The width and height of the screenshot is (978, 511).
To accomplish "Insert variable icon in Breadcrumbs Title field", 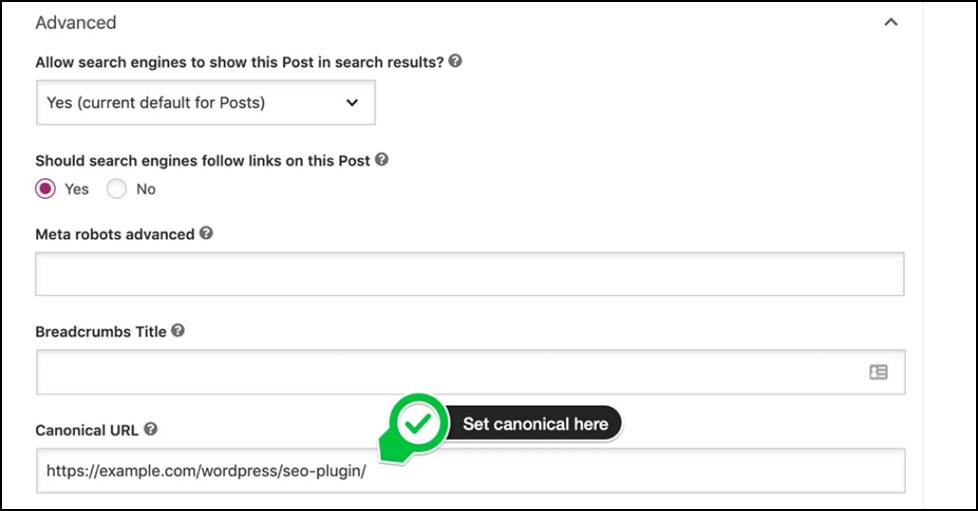I will [x=878, y=372].
